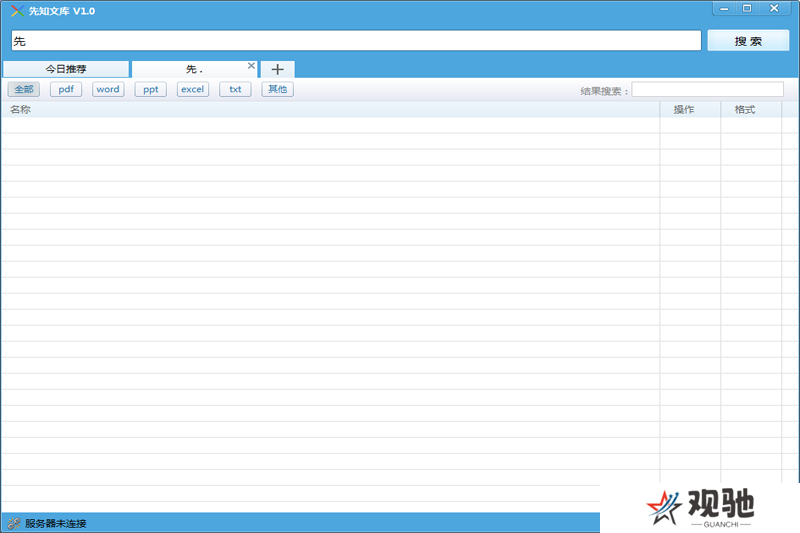Image resolution: width=800 pixels, height=533 pixels.
Task: Click the 名称 column header
Action: pyautogui.click(x=330, y=109)
